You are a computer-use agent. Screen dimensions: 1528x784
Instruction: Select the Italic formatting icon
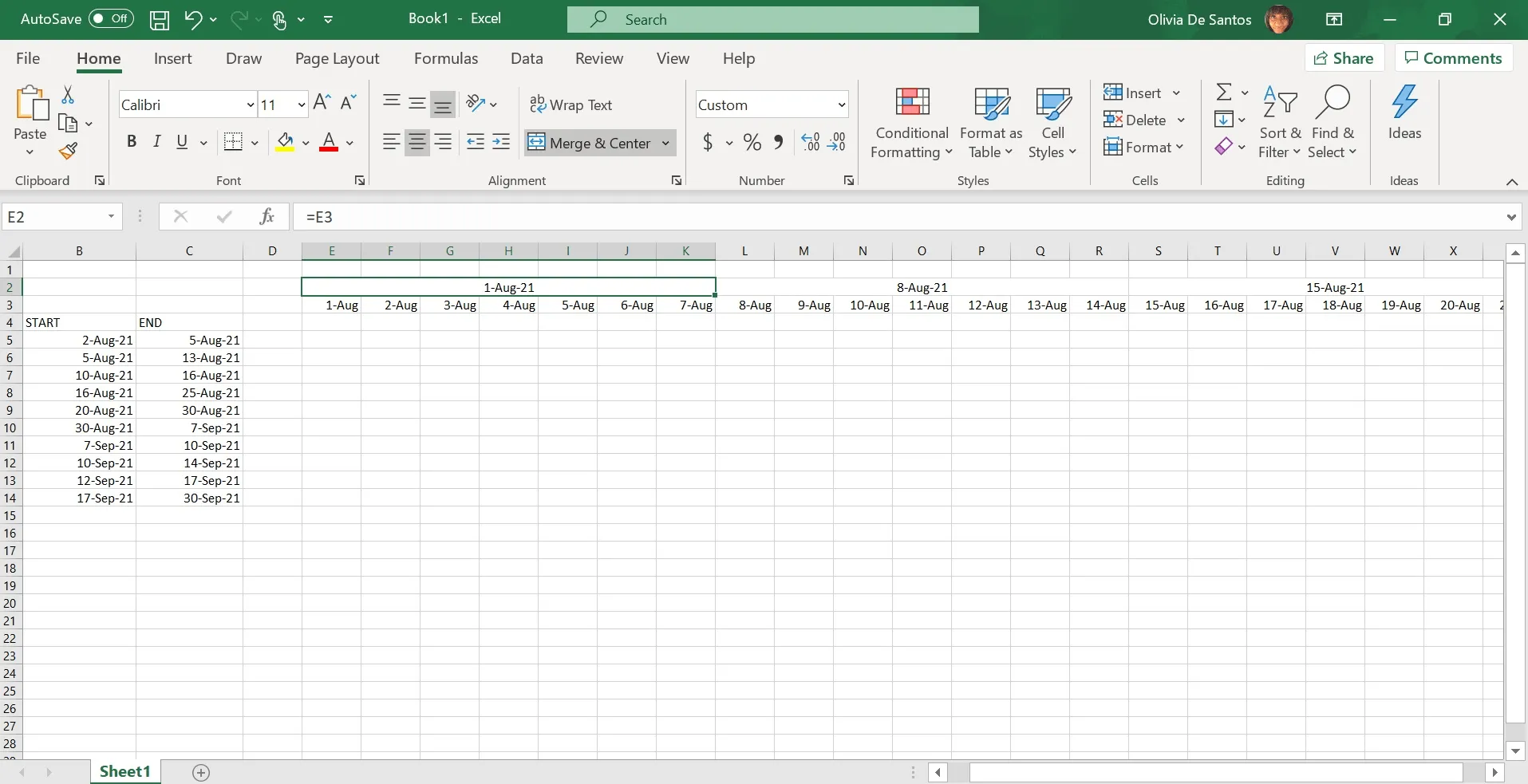[x=156, y=141]
